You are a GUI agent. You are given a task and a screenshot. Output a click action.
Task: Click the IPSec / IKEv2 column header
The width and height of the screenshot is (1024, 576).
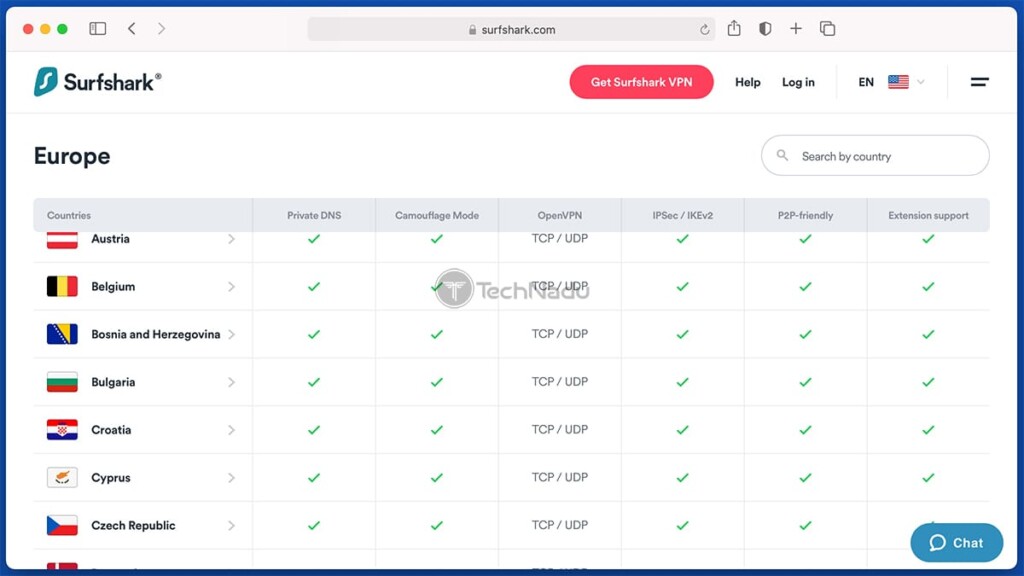point(682,216)
